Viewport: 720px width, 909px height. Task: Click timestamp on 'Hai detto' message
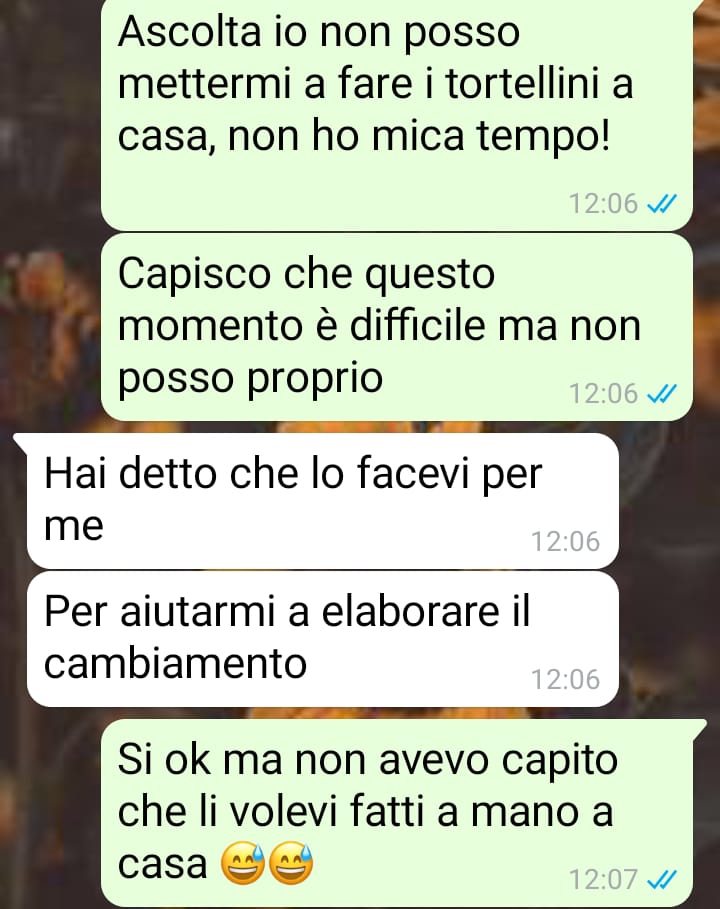pos(565,541)
